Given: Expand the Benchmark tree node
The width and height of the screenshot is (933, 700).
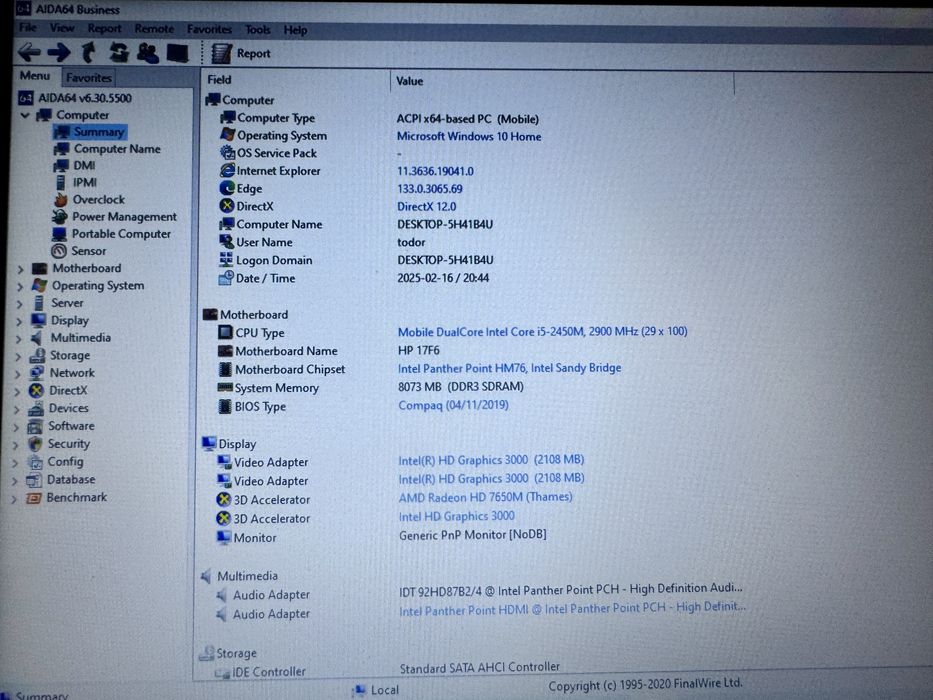Looking at the screenshot, I should (14, 499).
